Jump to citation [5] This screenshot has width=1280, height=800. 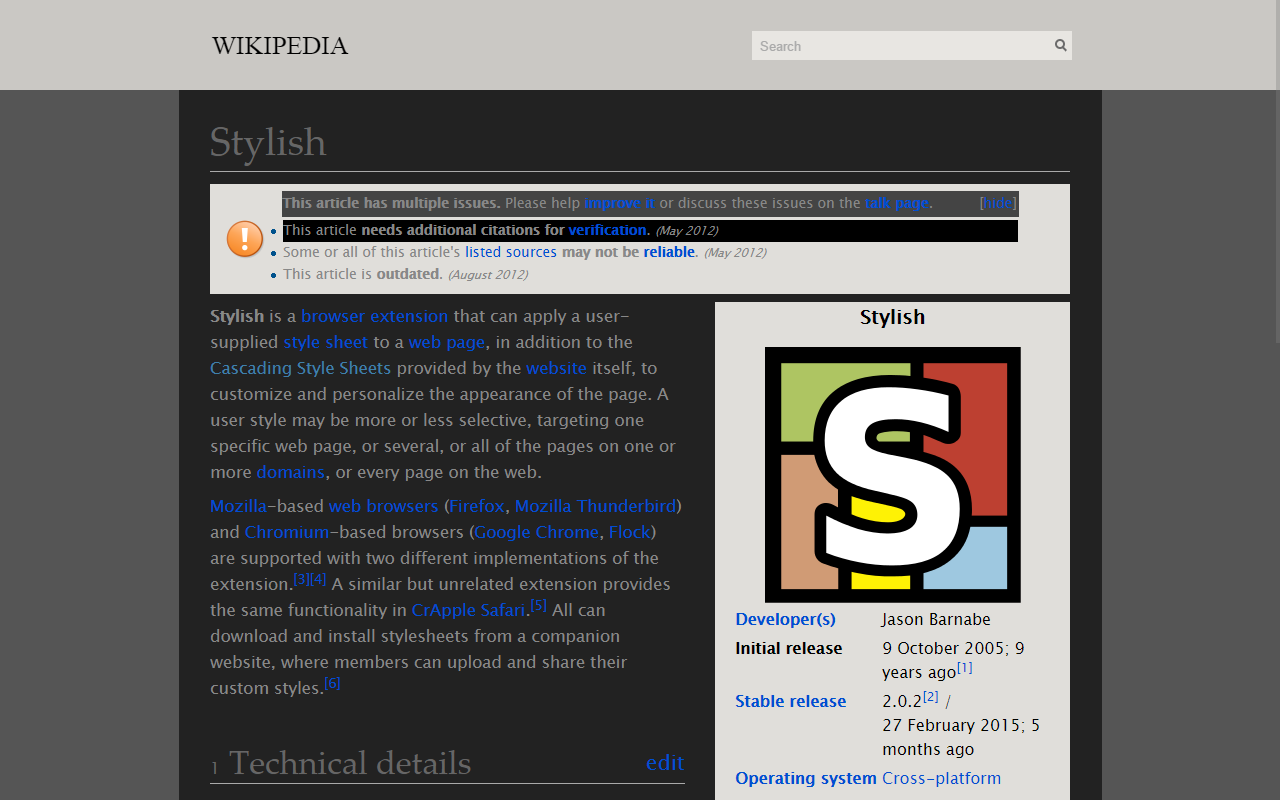(539, 605)
